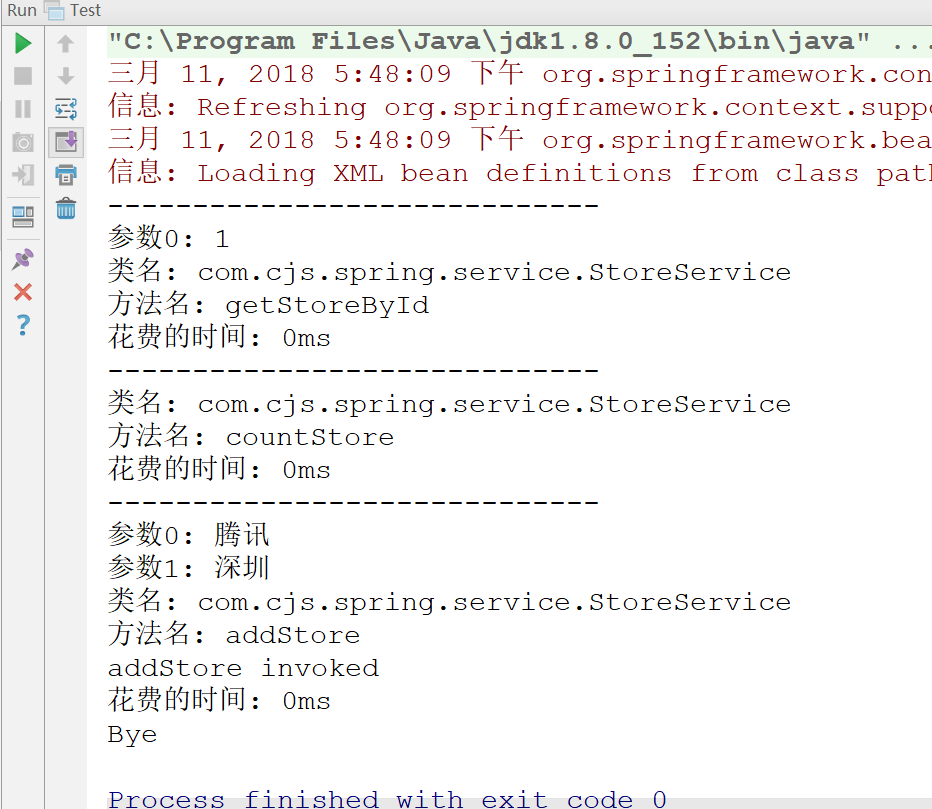Click the Down stack trace arrow
This screenshot has height=809, width=932.
point(66,76)
